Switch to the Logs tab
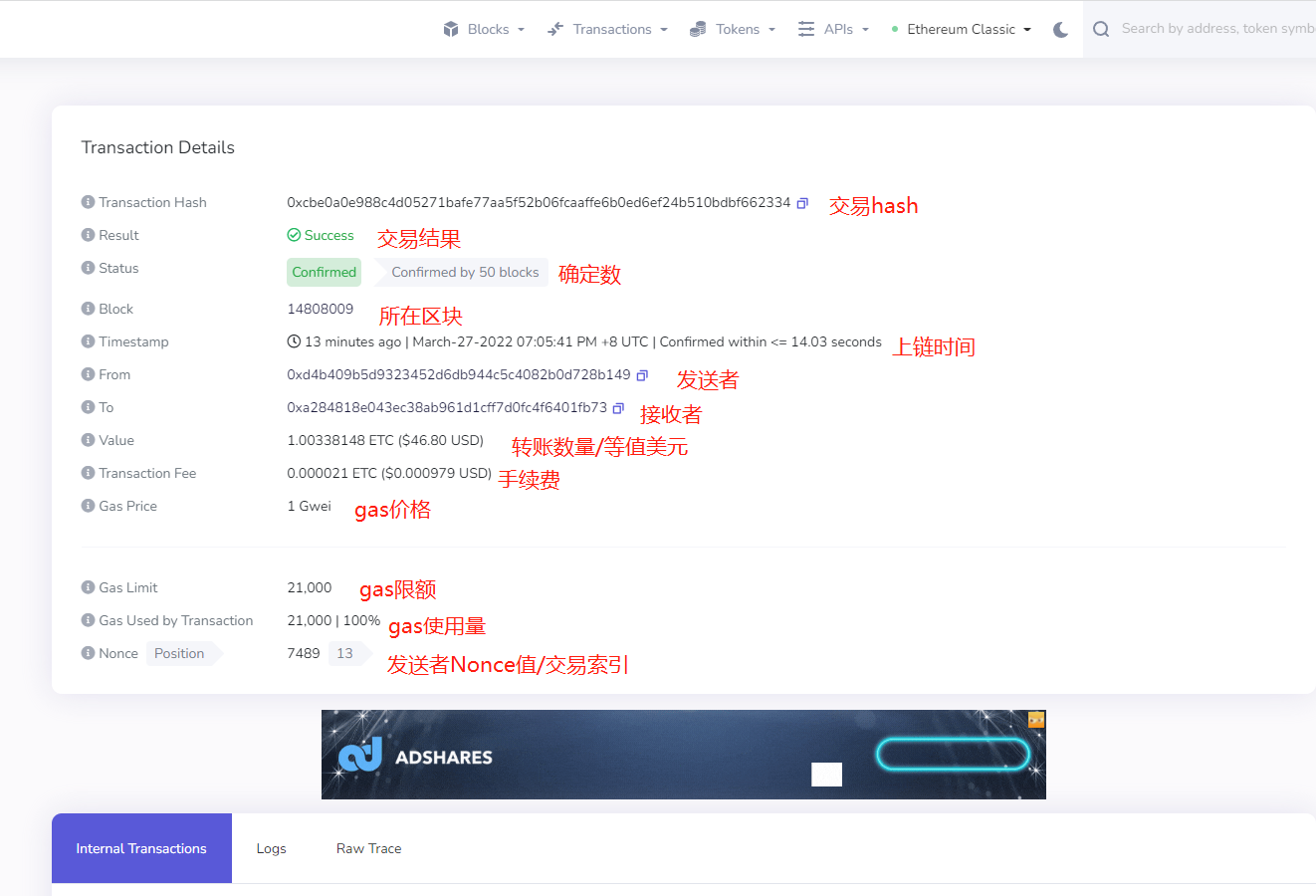 271,848
